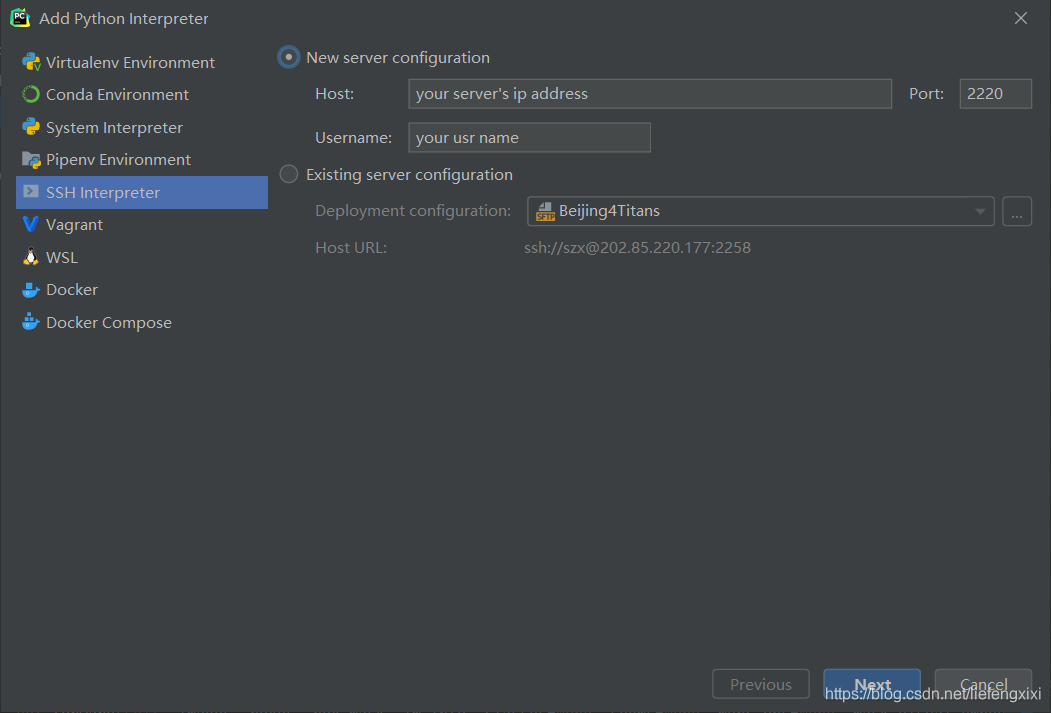Focus the Host input field
1051x713 pixels.
tap(650, 94)
